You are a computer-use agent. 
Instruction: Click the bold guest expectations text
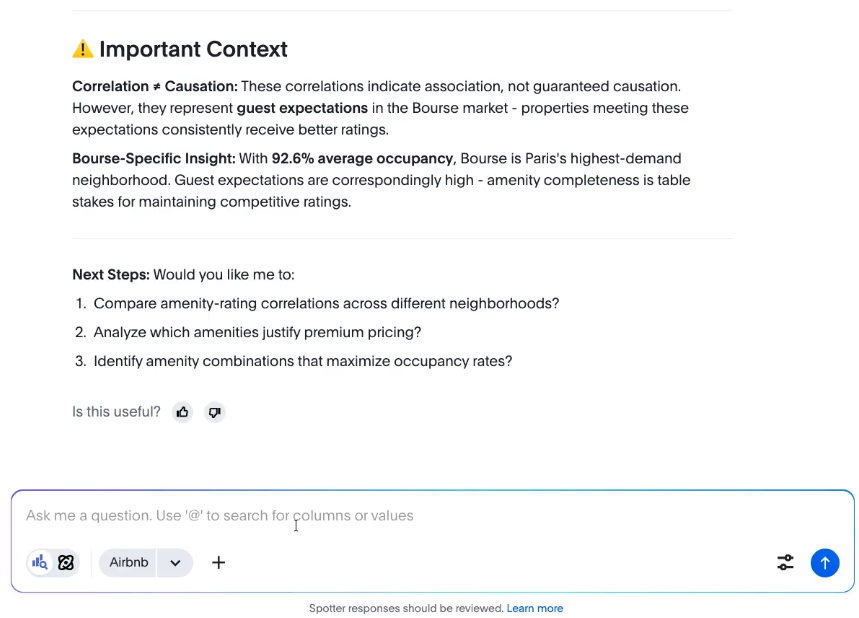[x=302, y=107]
